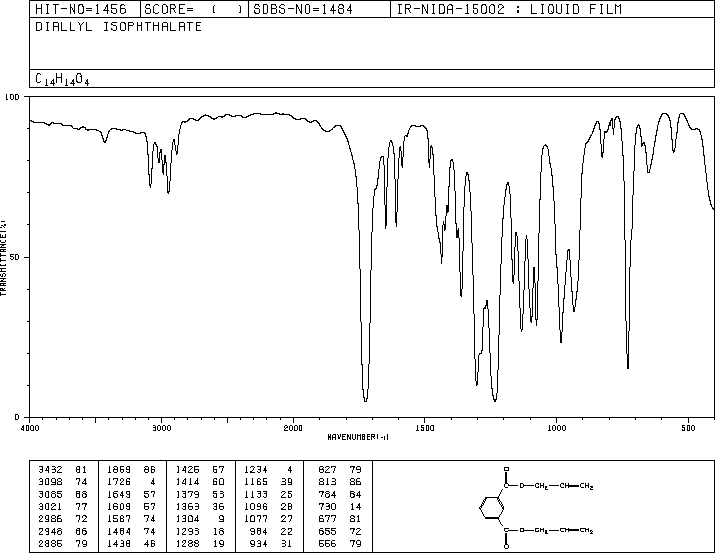The width and height of the screenshot is (715, 553).
Task: Select peak value 655 in the table
Action: pyautogui.click(x=327, y=531)
